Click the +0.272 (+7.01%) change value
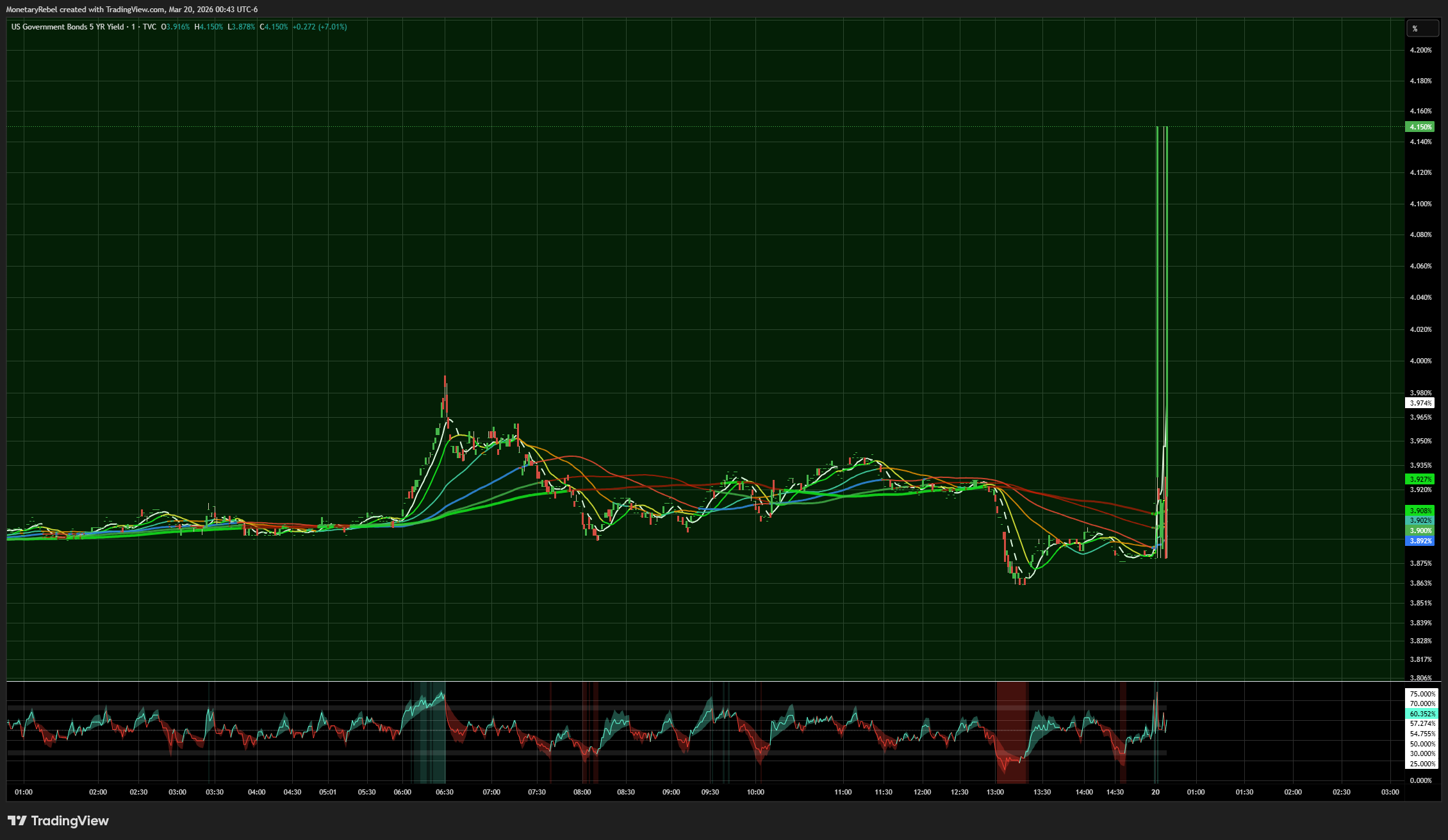 (x=320, y=27)
